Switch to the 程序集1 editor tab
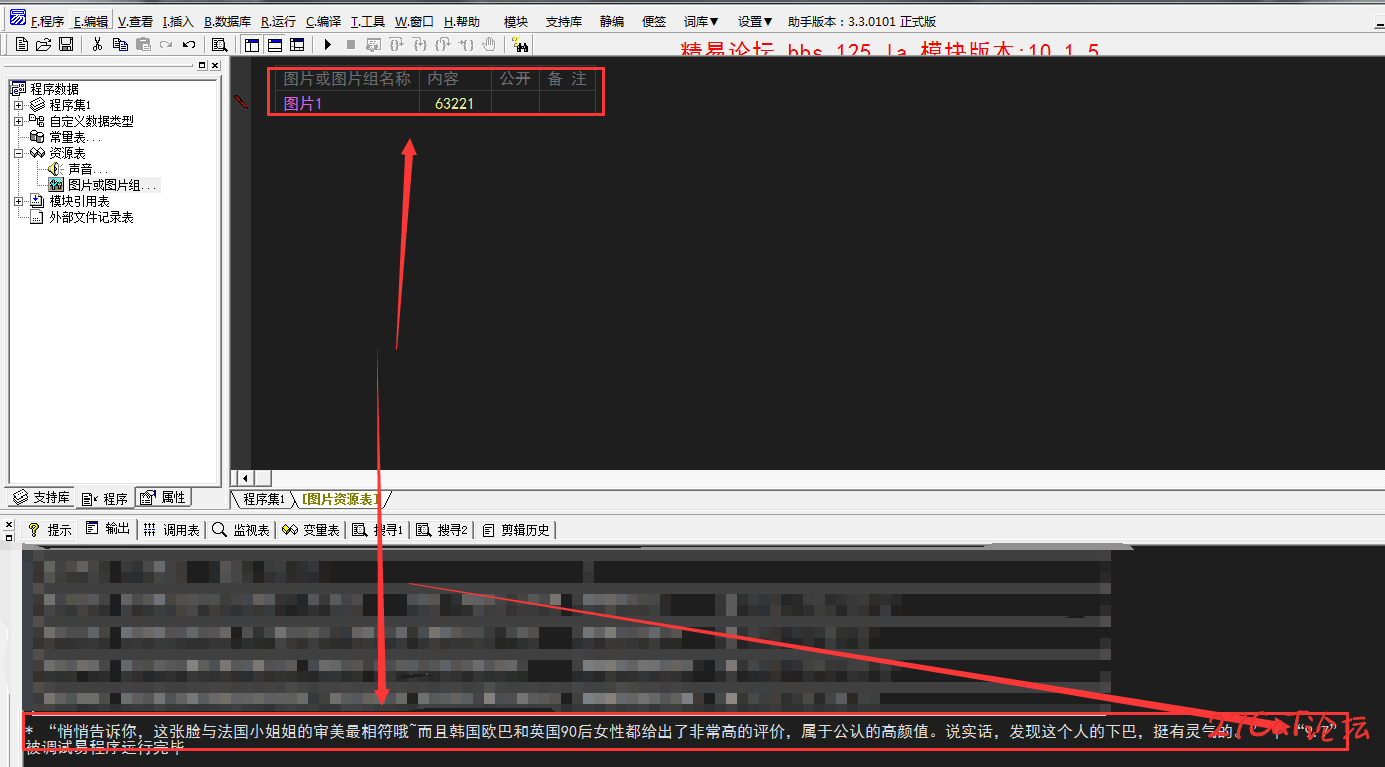Screen dimensions: 1385x767 coord(264,499)
